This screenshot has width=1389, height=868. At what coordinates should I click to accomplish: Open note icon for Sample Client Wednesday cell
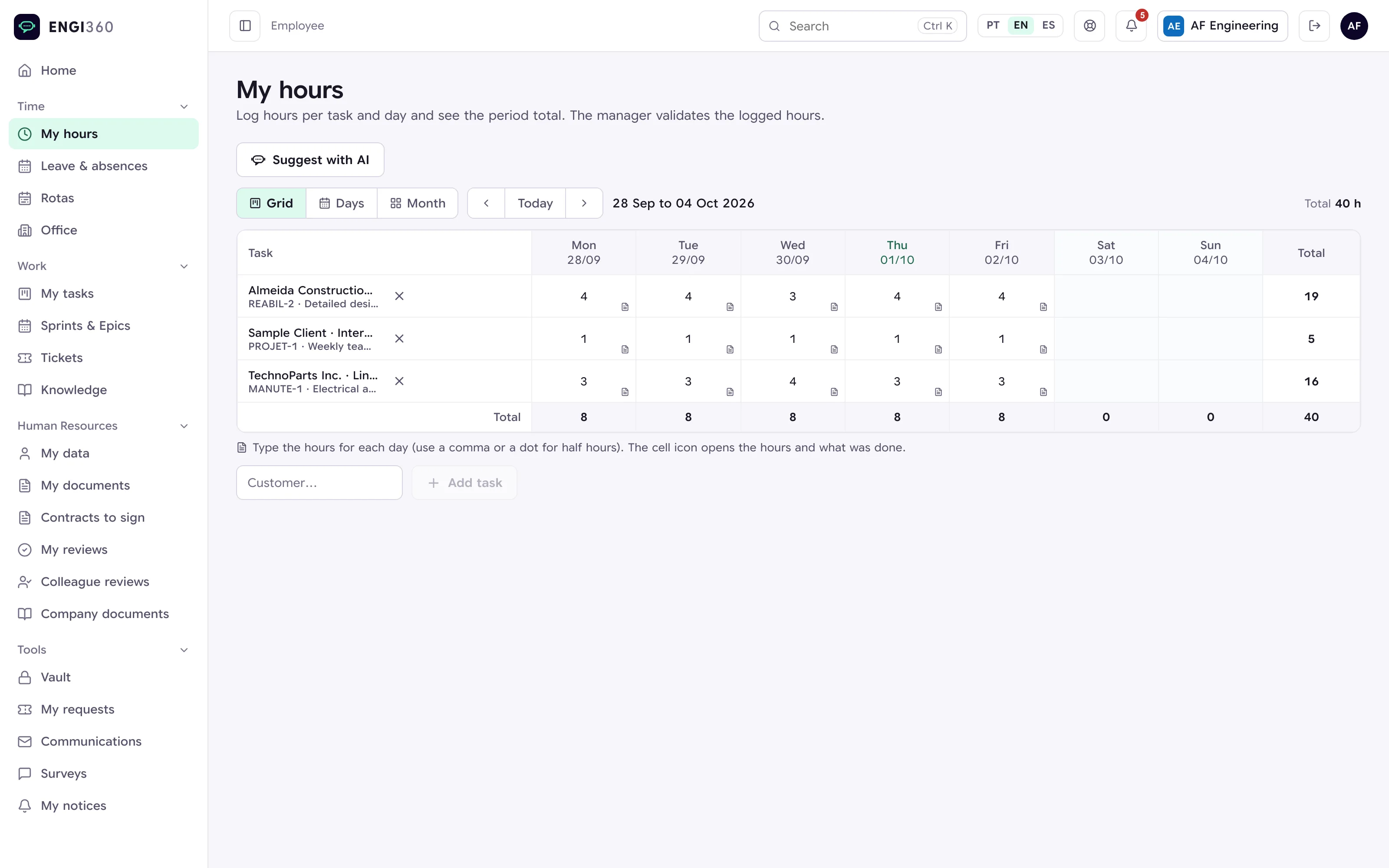[x=834, y=350]
